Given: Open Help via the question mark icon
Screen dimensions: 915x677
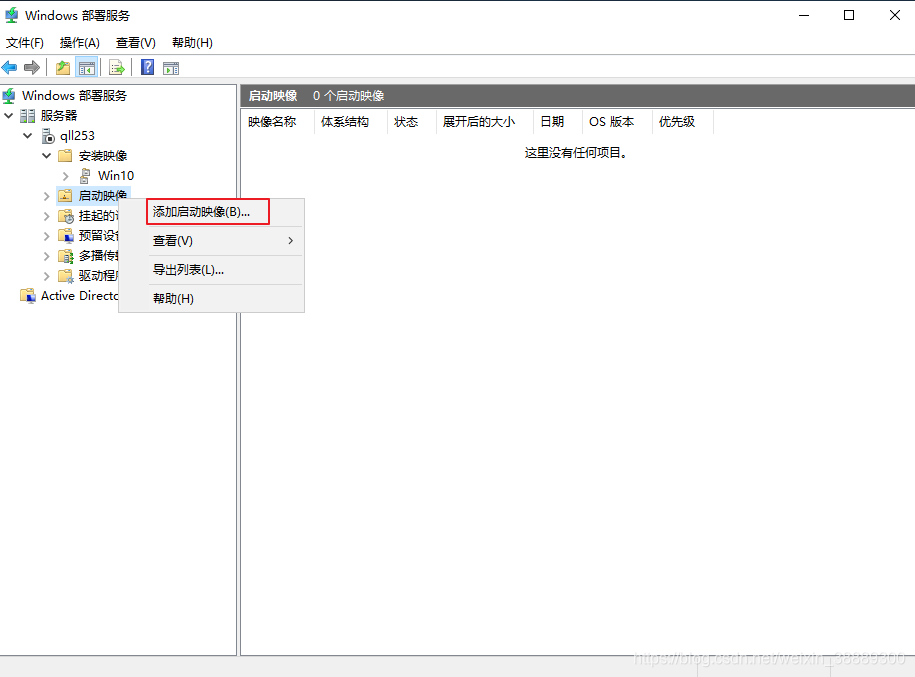Looking at the screenshot, I should coord(147,68).
